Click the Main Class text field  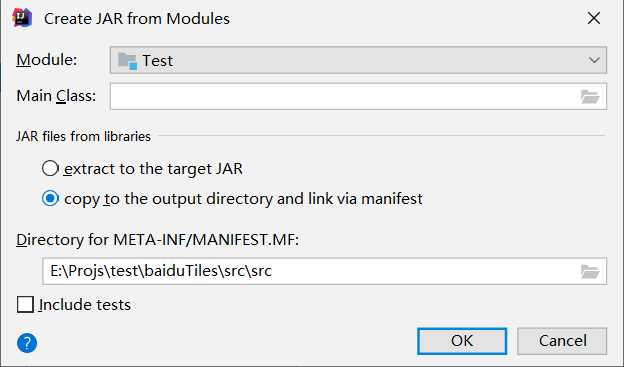[x=358, y=96]
